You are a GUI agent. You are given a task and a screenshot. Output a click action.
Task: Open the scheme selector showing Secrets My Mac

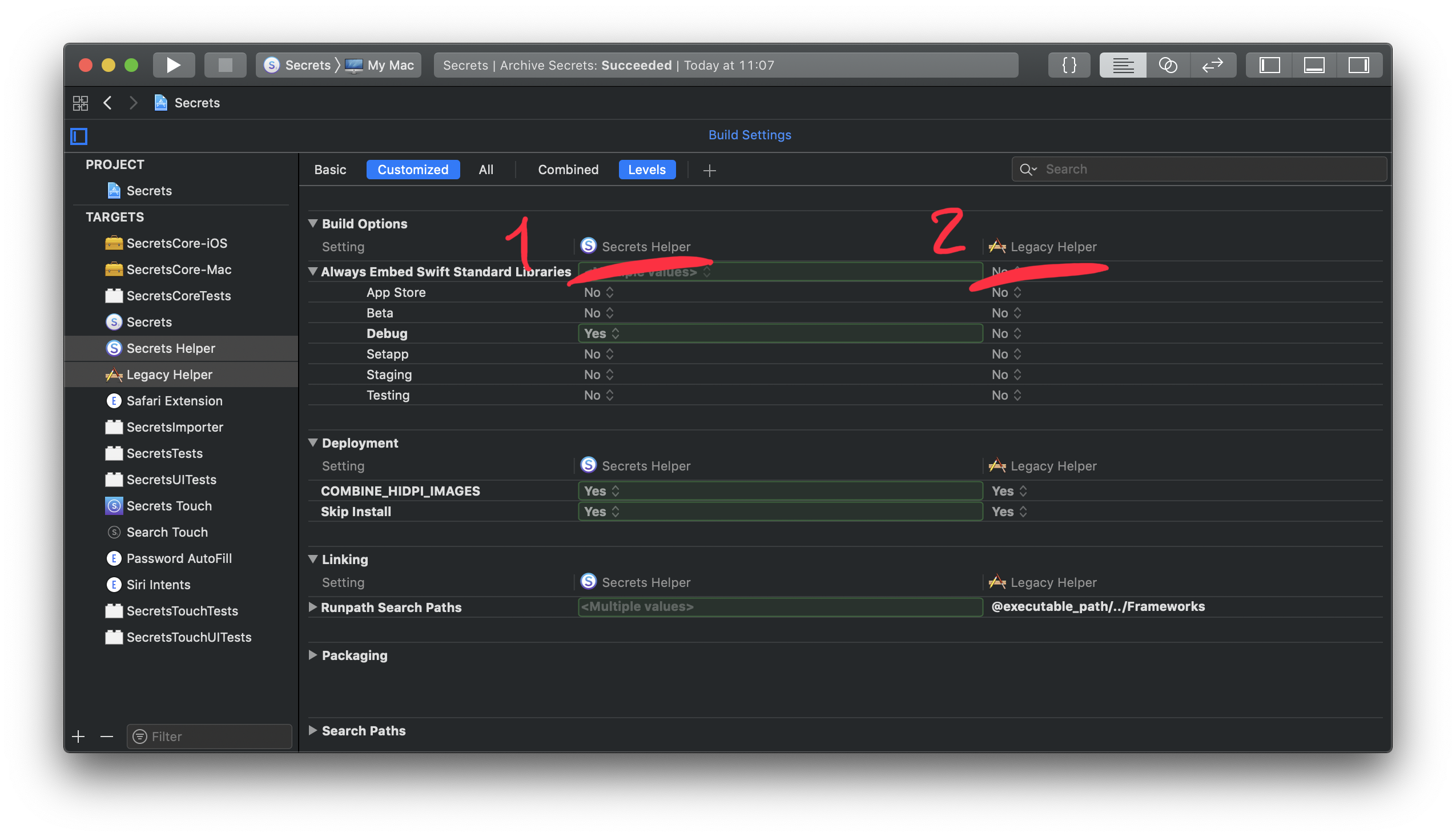click(x=337, y=65)
